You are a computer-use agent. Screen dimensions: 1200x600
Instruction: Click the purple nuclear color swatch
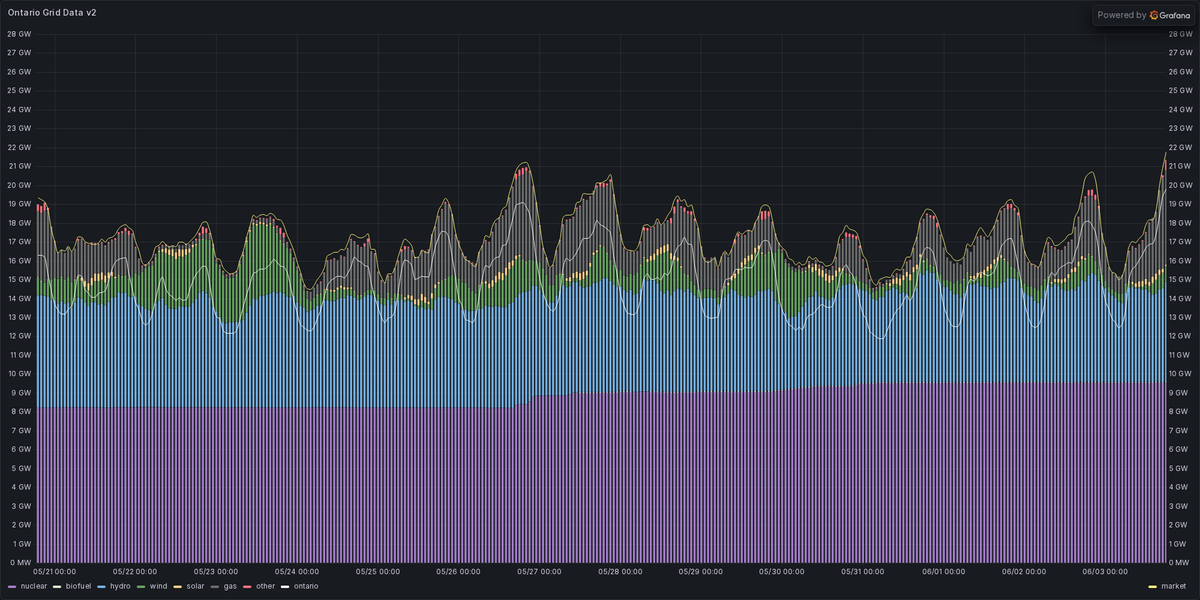12,586
